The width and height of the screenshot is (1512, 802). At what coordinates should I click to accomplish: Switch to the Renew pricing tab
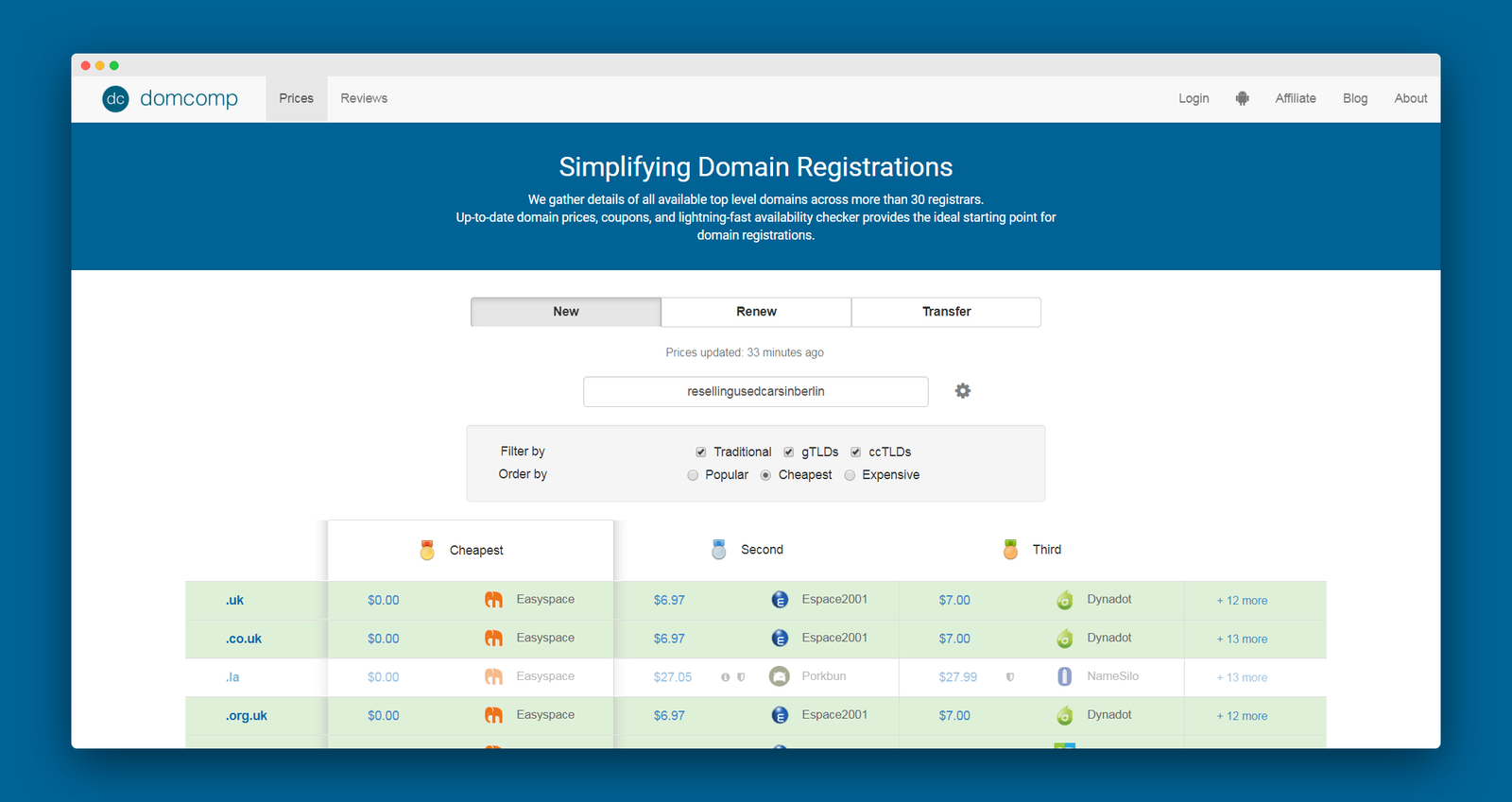(756, 312)
